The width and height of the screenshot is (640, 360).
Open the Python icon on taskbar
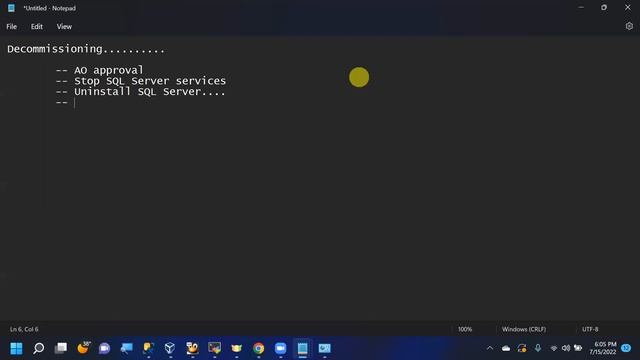coord(148,348)
